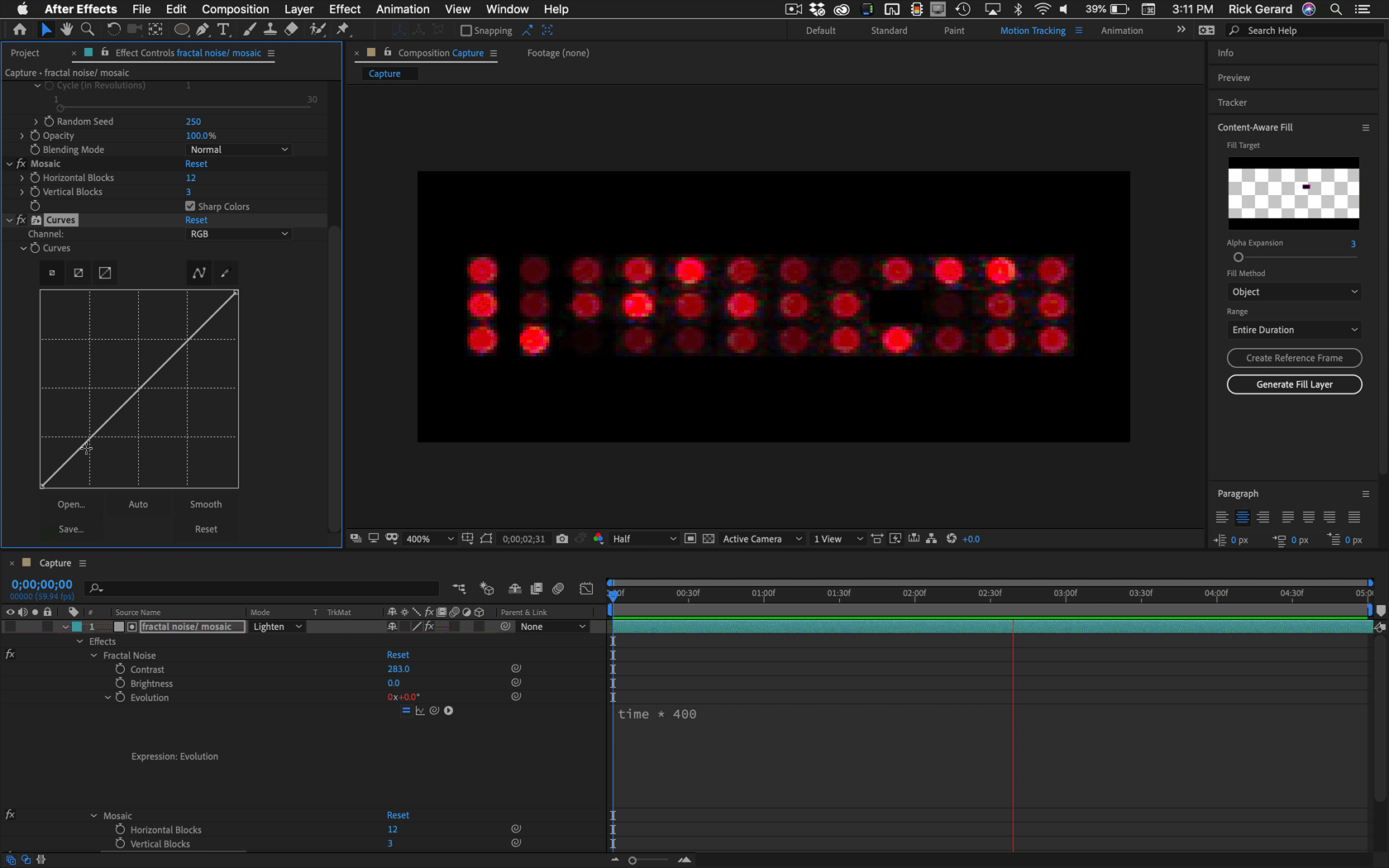1389x868 pixels.
Task: Select the Pen tool
Action: [x=203, y=30]
